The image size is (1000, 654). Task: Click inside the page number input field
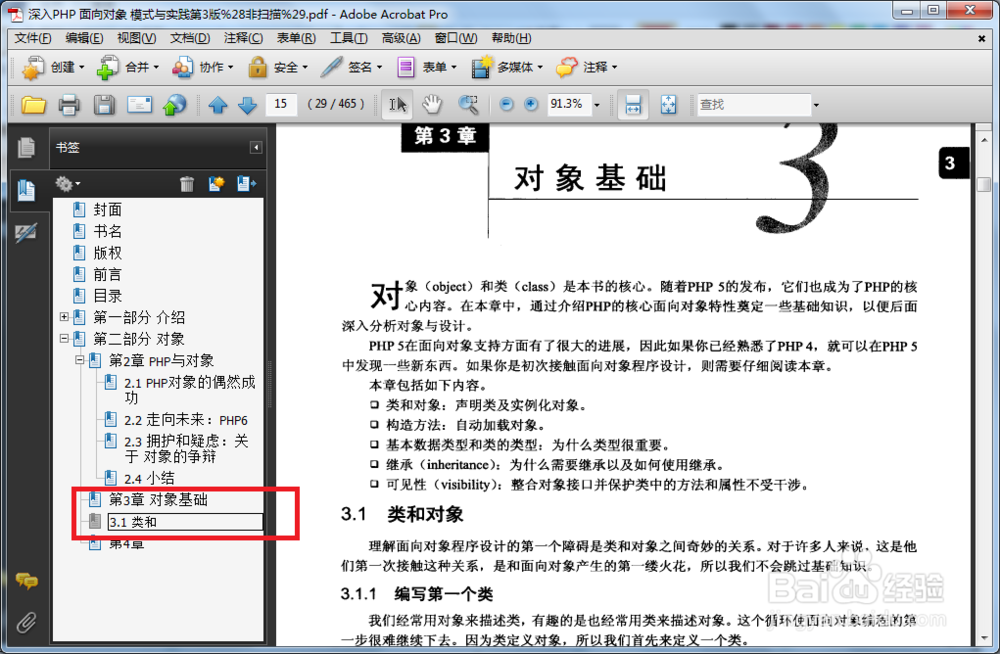click(x=281, y=104)
